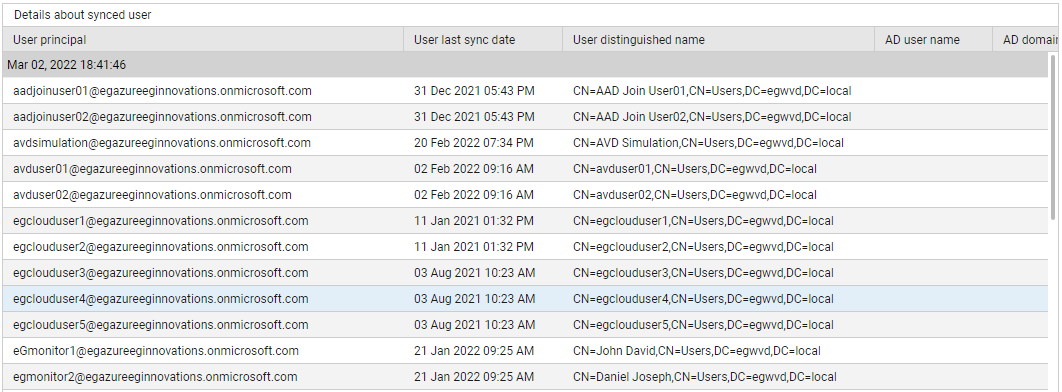Click CN=egclouduser4 distinguished name cell
Image resolution: width=1062 pixels, height=392 pixels.
tap(703, 299)
